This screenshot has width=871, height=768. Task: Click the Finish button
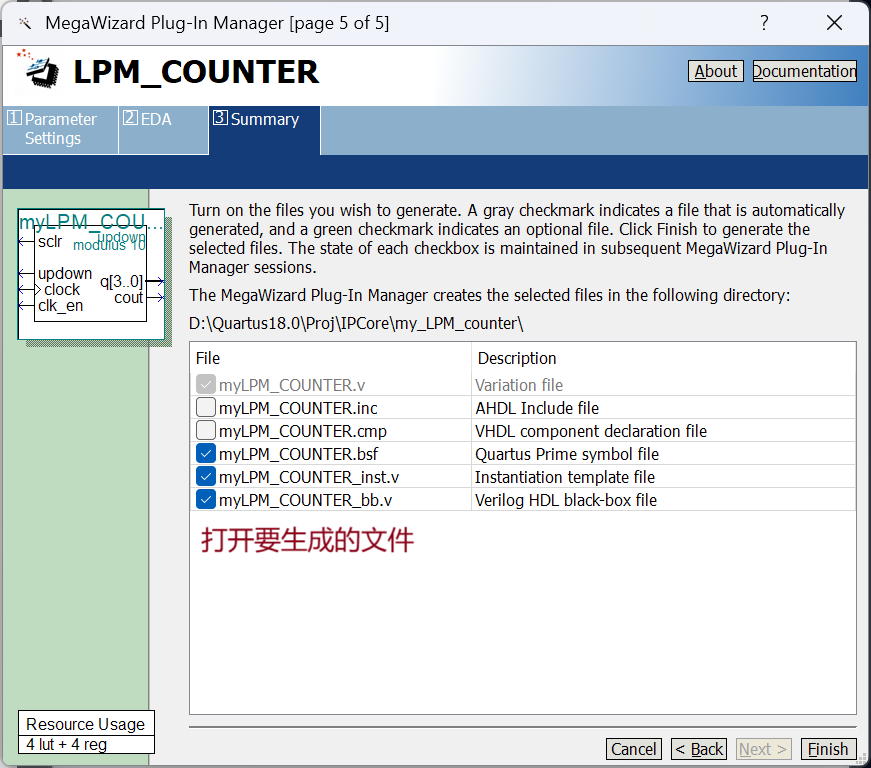pos(828,749)
